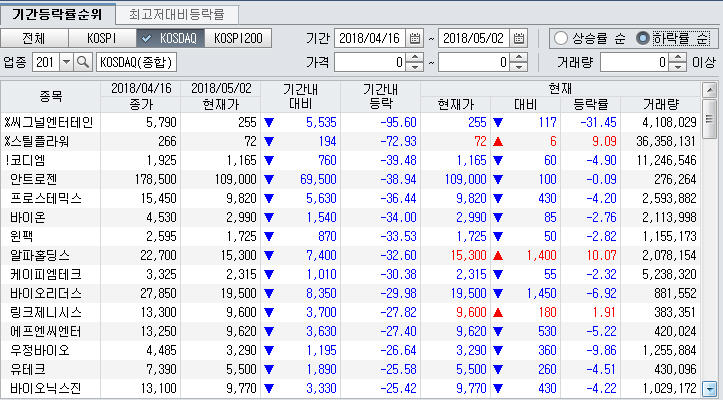The height and width of the screenshot is (400, 723).
Task: Click scroll-up arrow at table top
Action: coord(708,90)
